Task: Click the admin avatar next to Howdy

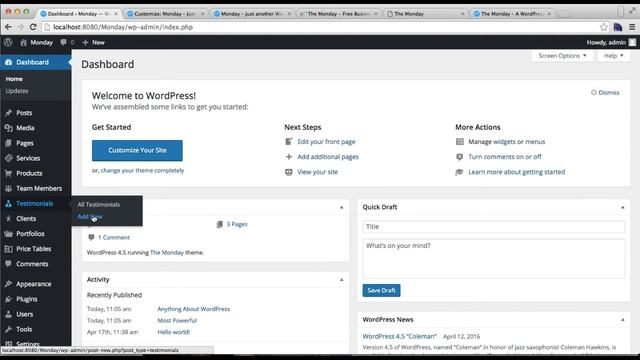Action: 632,42
